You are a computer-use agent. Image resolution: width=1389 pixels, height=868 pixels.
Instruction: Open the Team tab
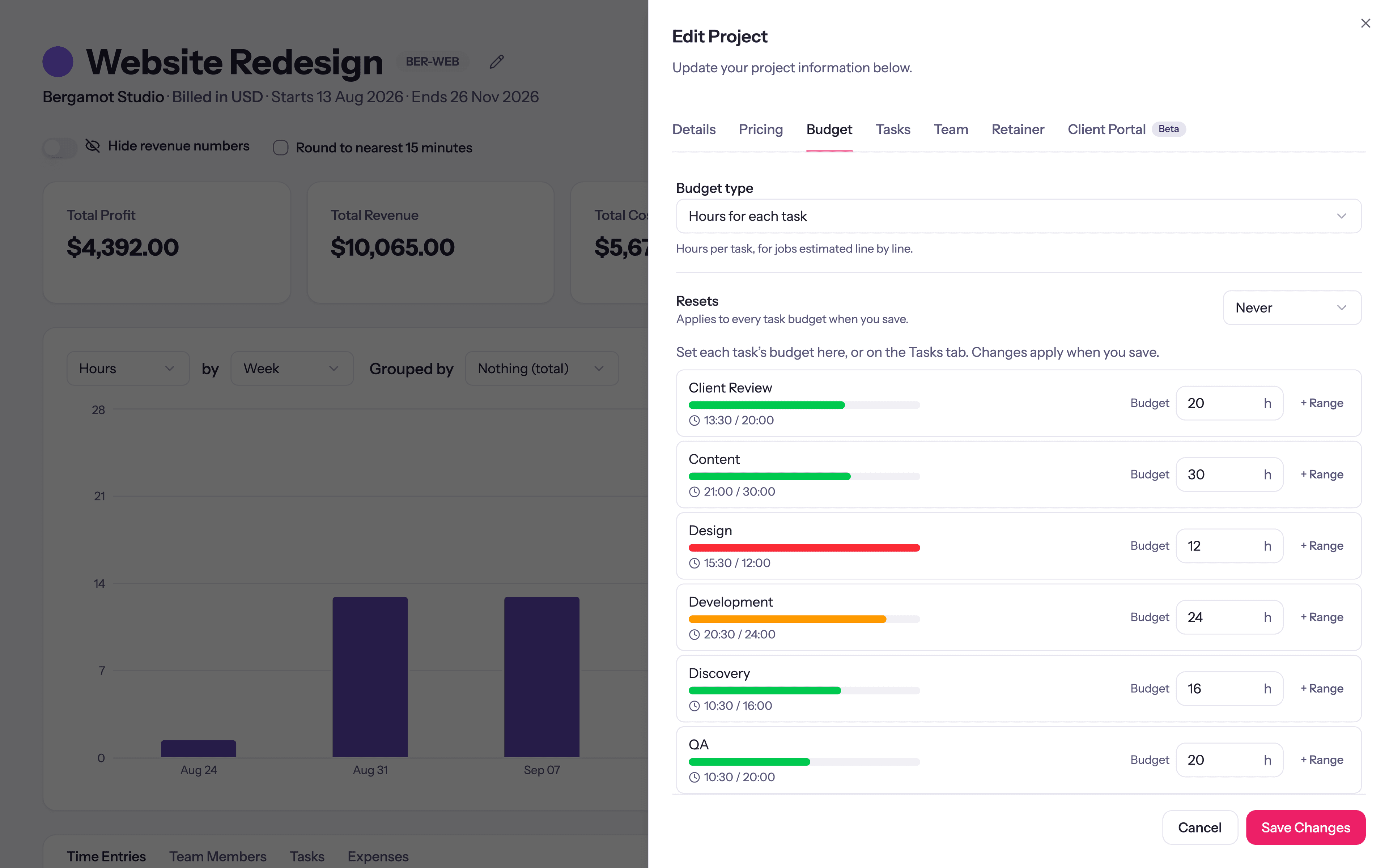[x=951, y=129]
